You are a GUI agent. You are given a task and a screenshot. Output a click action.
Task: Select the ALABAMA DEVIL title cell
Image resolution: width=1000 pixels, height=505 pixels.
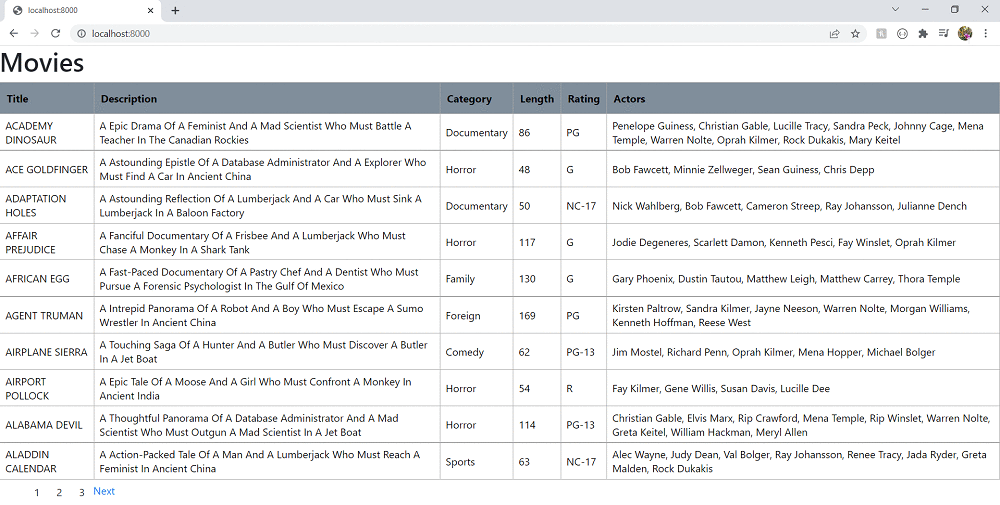[x=47, y=425]
